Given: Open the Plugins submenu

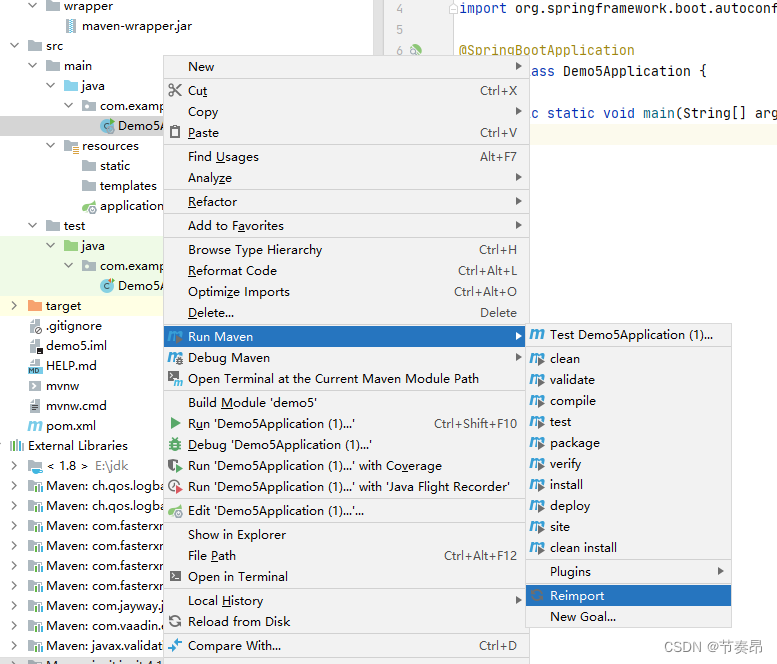Looking at the screenshot, I should click(628, 572).
